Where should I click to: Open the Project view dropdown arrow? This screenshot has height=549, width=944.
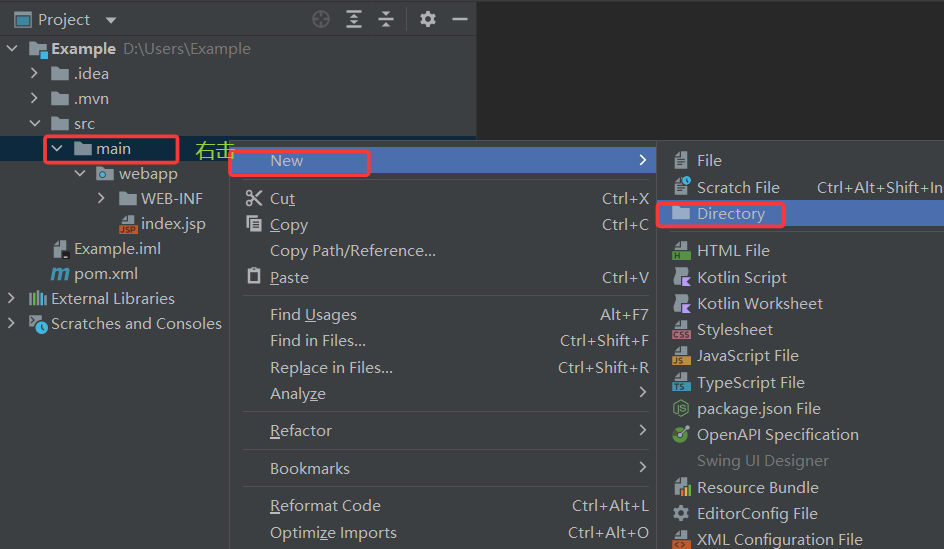(x=111, y=20)
